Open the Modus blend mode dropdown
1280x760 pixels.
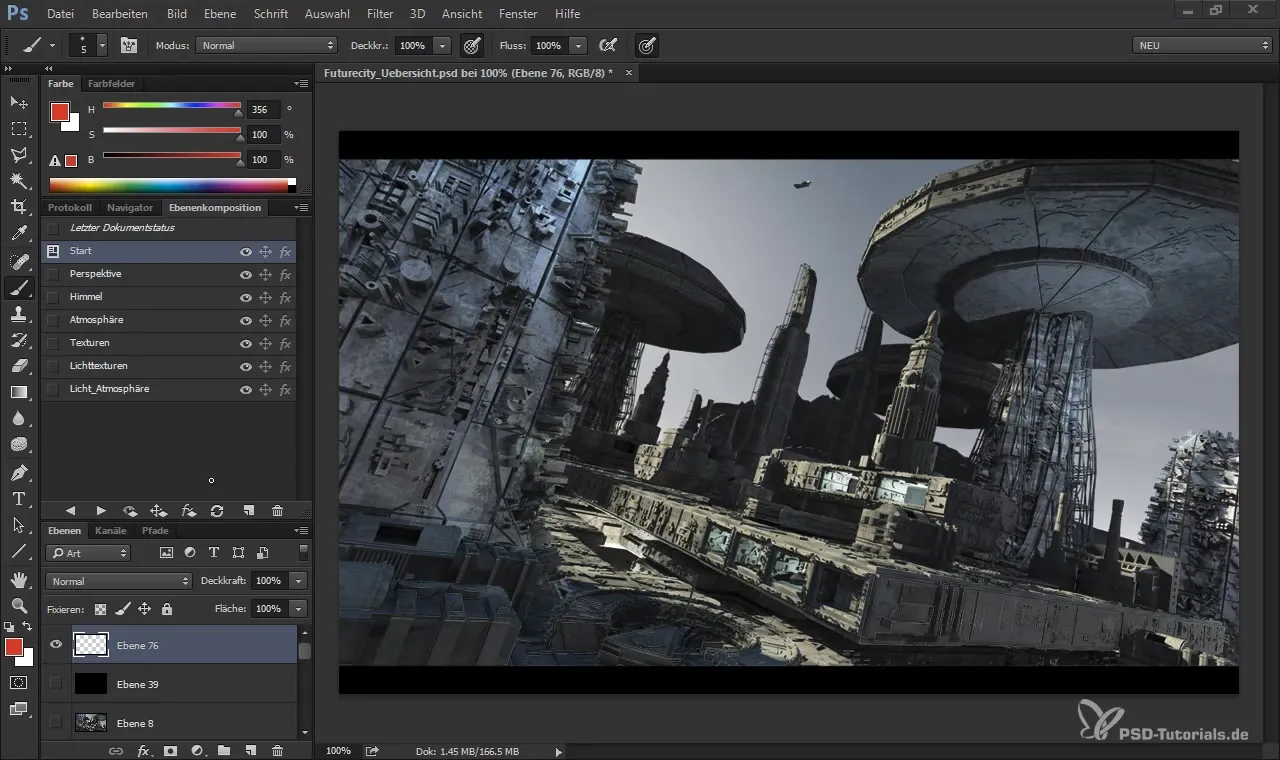[x=267, y=45]
